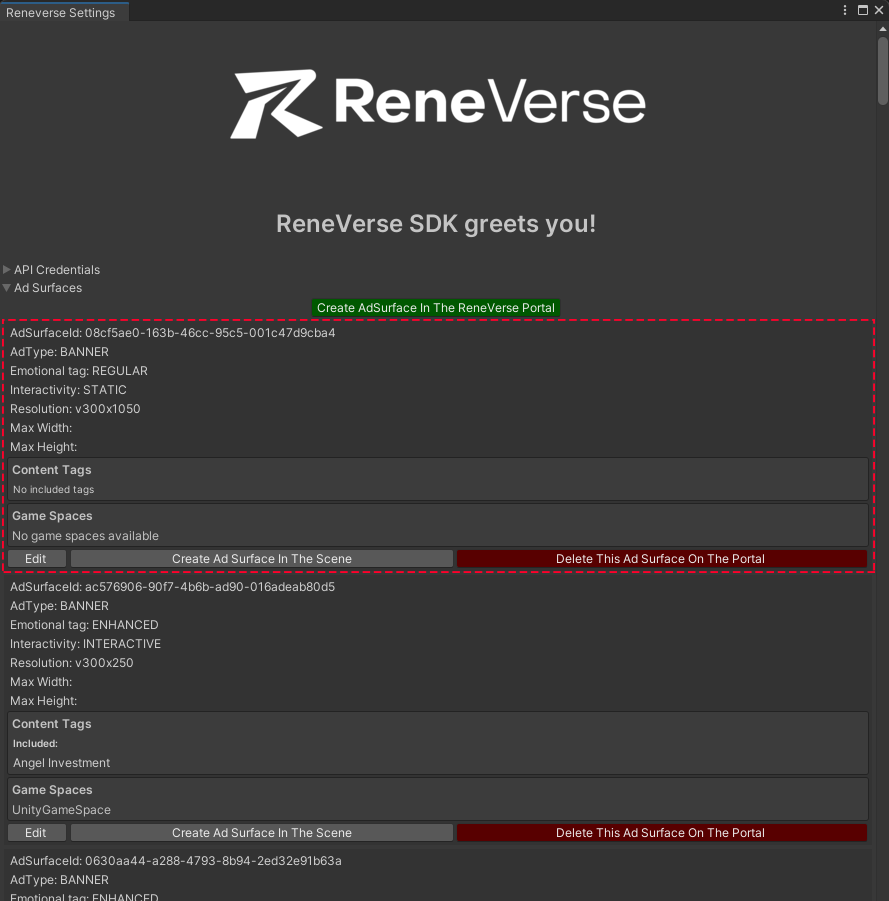
Task: Maximize the Reneverse Settings window
Action: [x=863, y=10]
